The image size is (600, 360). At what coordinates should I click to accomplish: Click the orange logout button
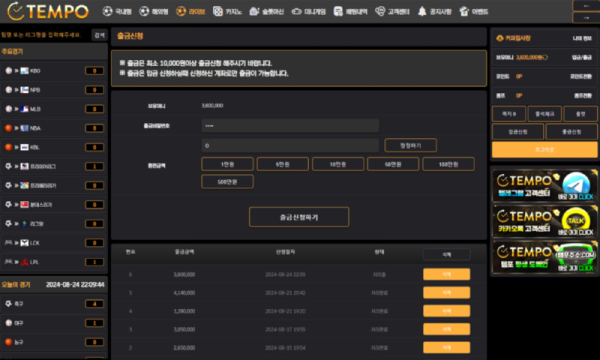point(545,150)
